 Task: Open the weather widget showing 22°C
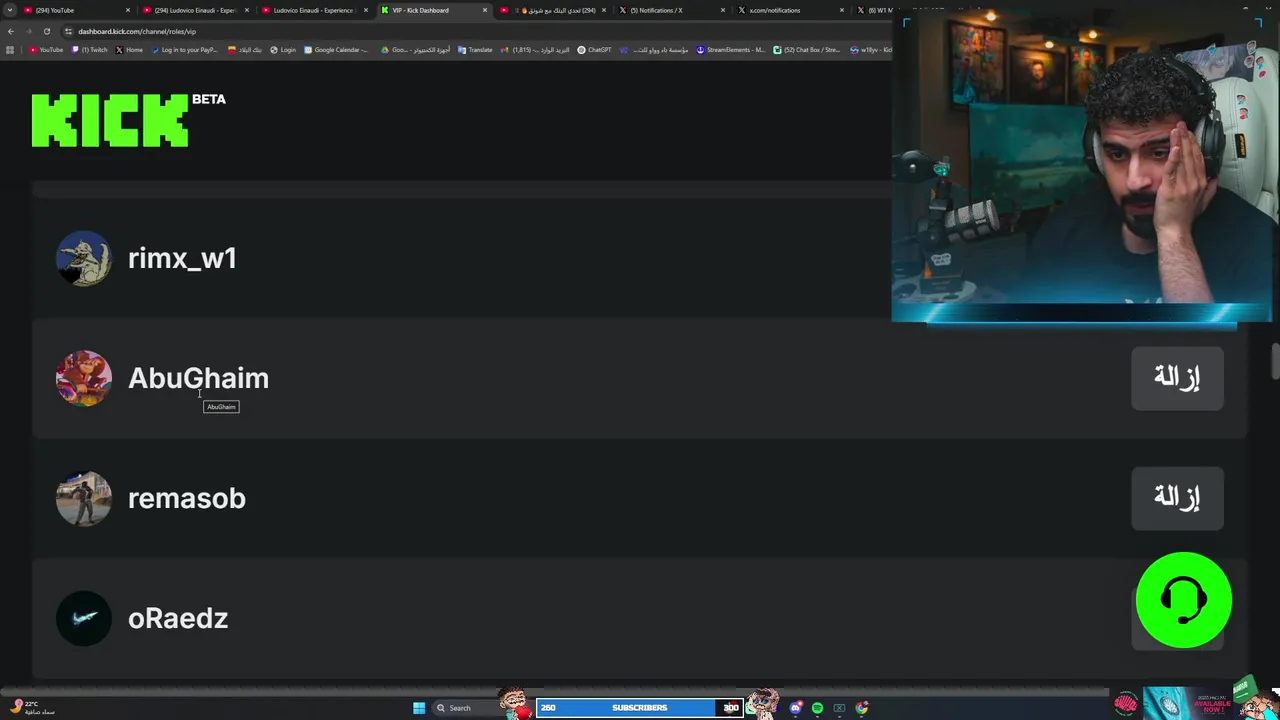coord(32,708)
